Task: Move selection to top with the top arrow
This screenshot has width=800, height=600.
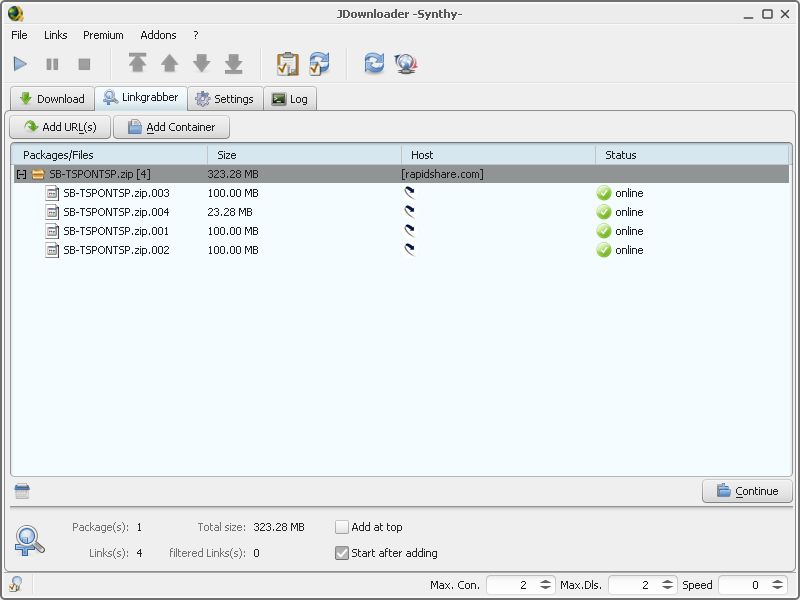Action: (x=137, y=63)
